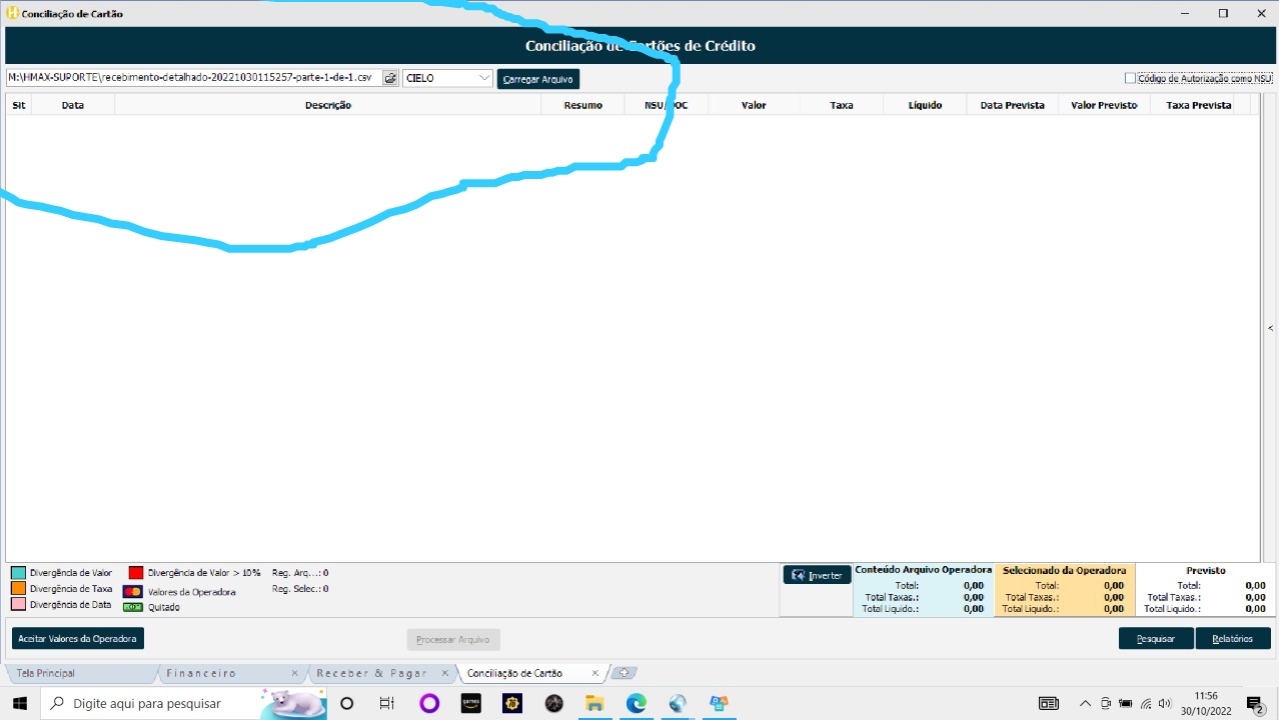
Task: Switch to the Receber & Pagar tab
Action: click(372, 673)
